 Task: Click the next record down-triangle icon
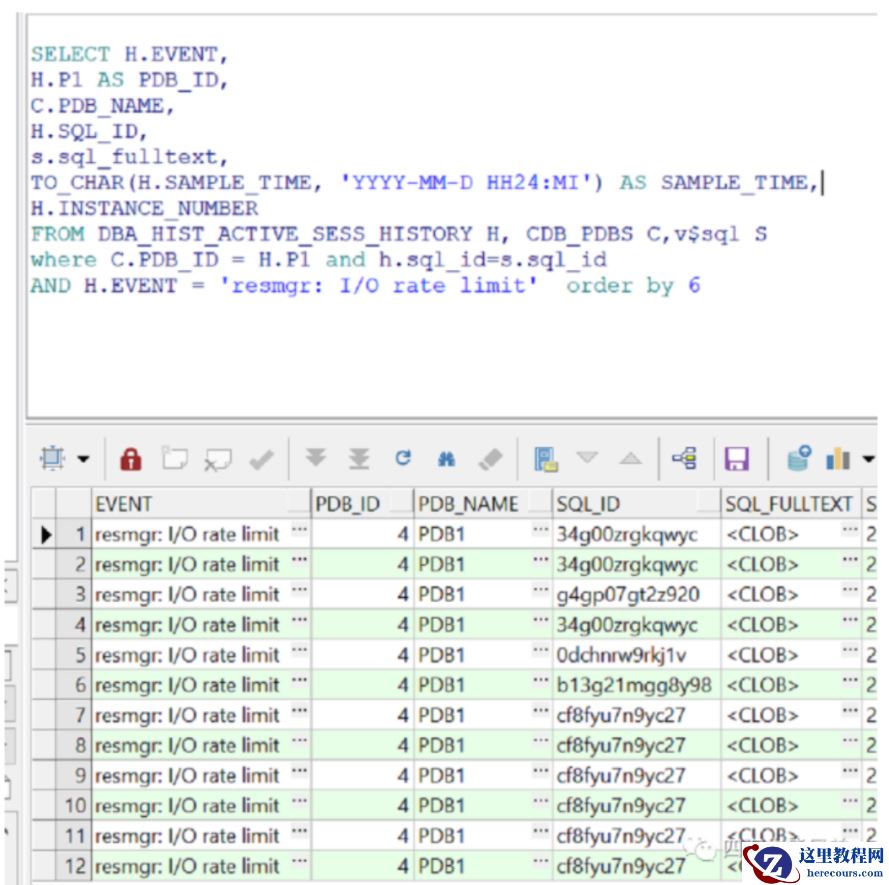point(587,456)
